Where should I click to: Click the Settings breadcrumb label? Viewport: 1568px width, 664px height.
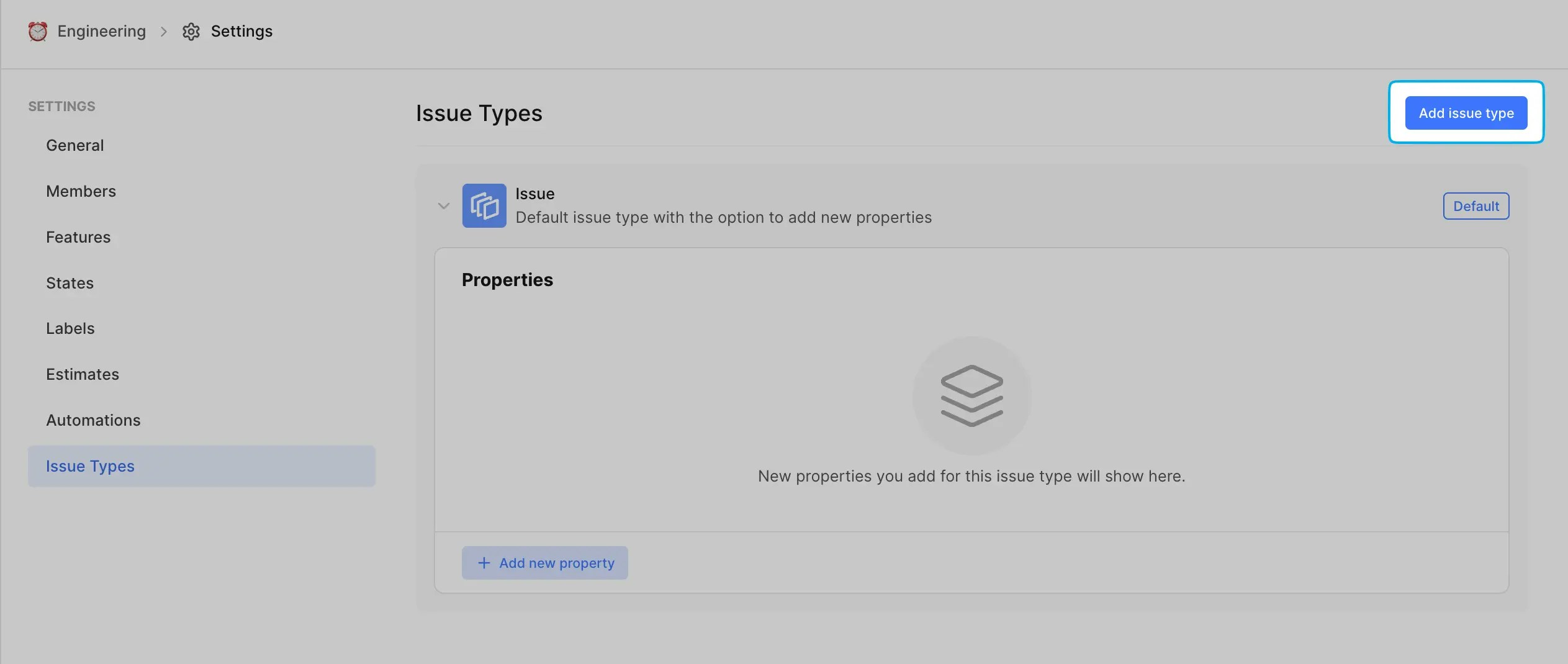241,31
